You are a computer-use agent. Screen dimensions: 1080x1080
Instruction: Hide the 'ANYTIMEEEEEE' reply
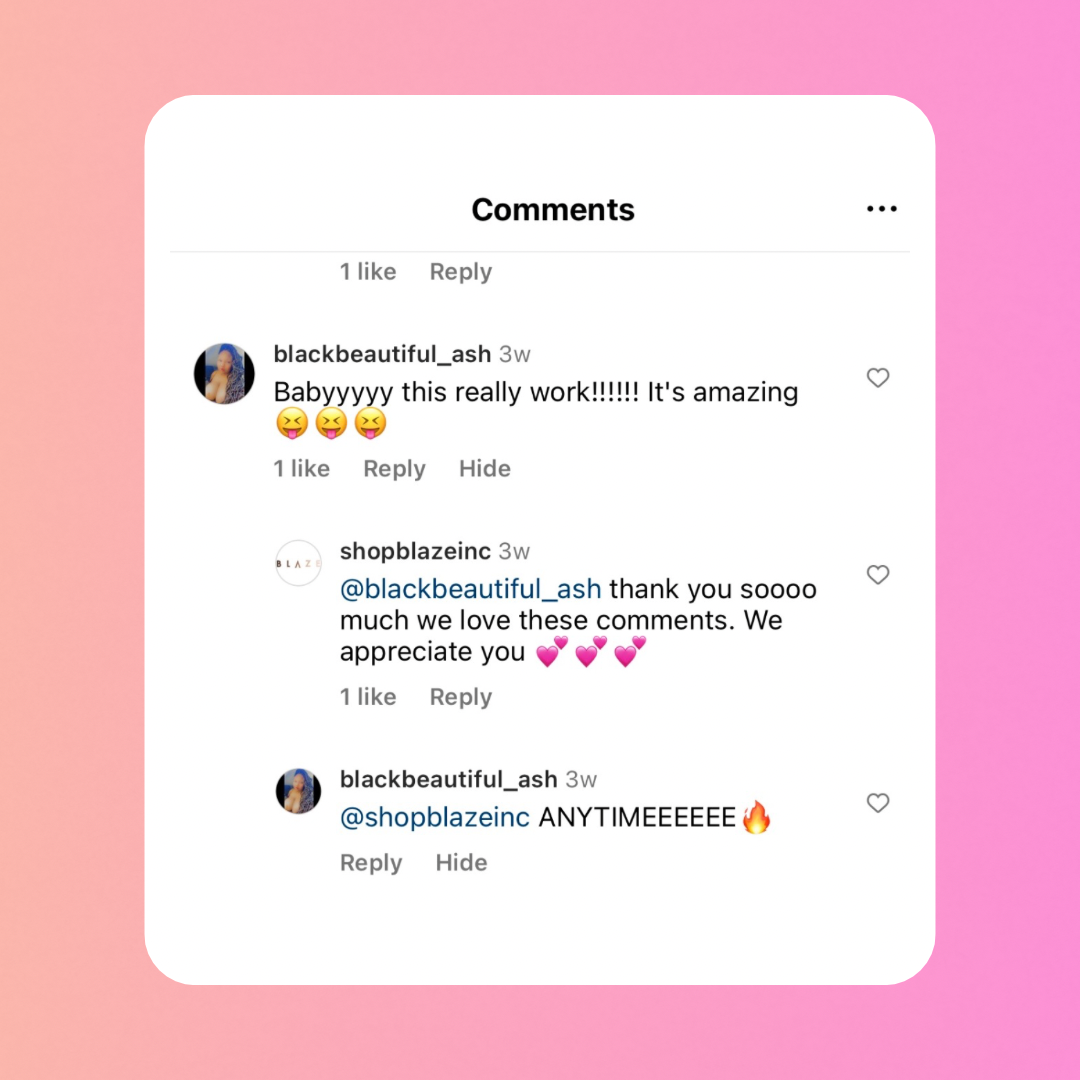tap(461, 863)
